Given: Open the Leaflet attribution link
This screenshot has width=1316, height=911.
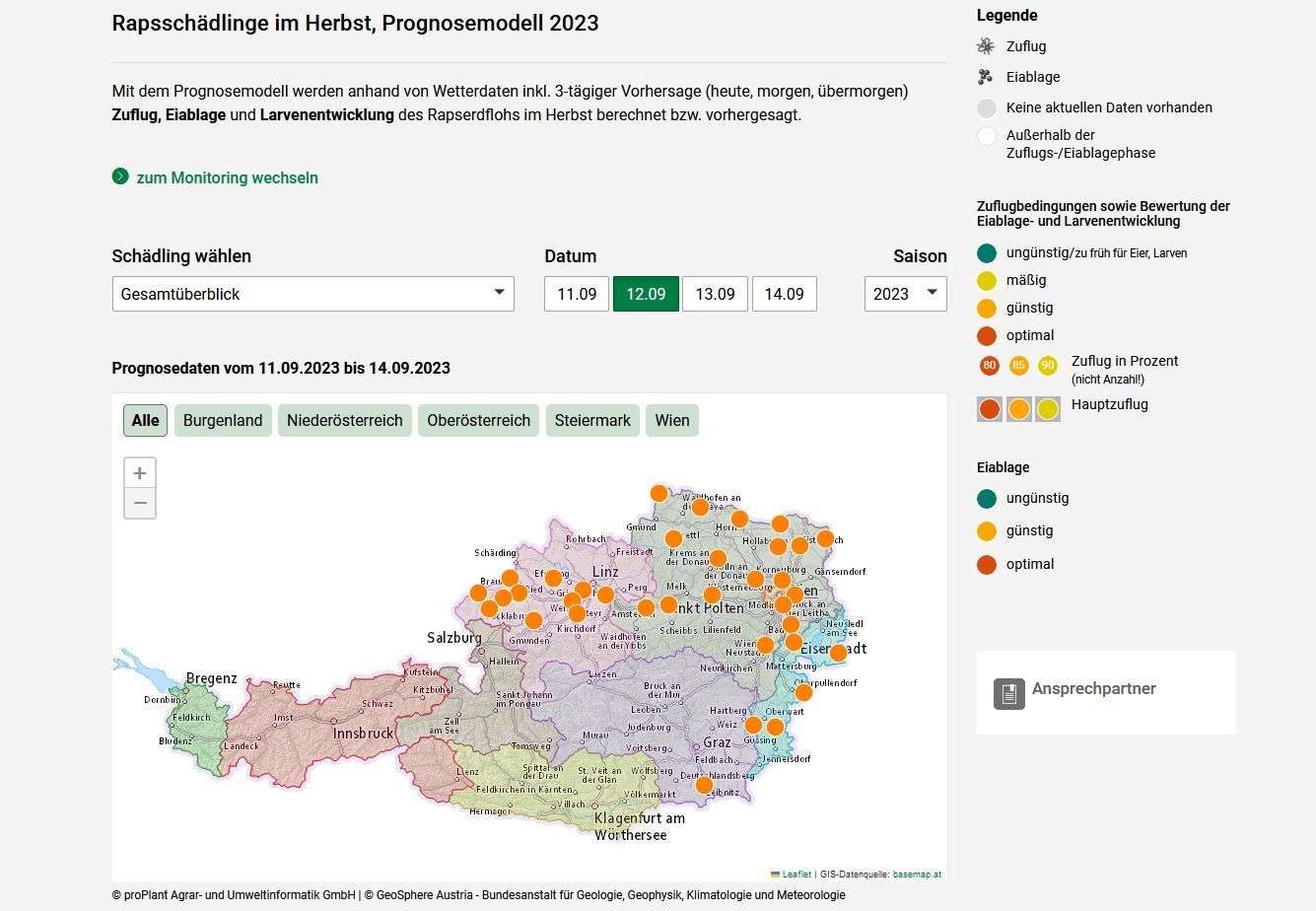Looking at the screenshot, I should (797, 874).
